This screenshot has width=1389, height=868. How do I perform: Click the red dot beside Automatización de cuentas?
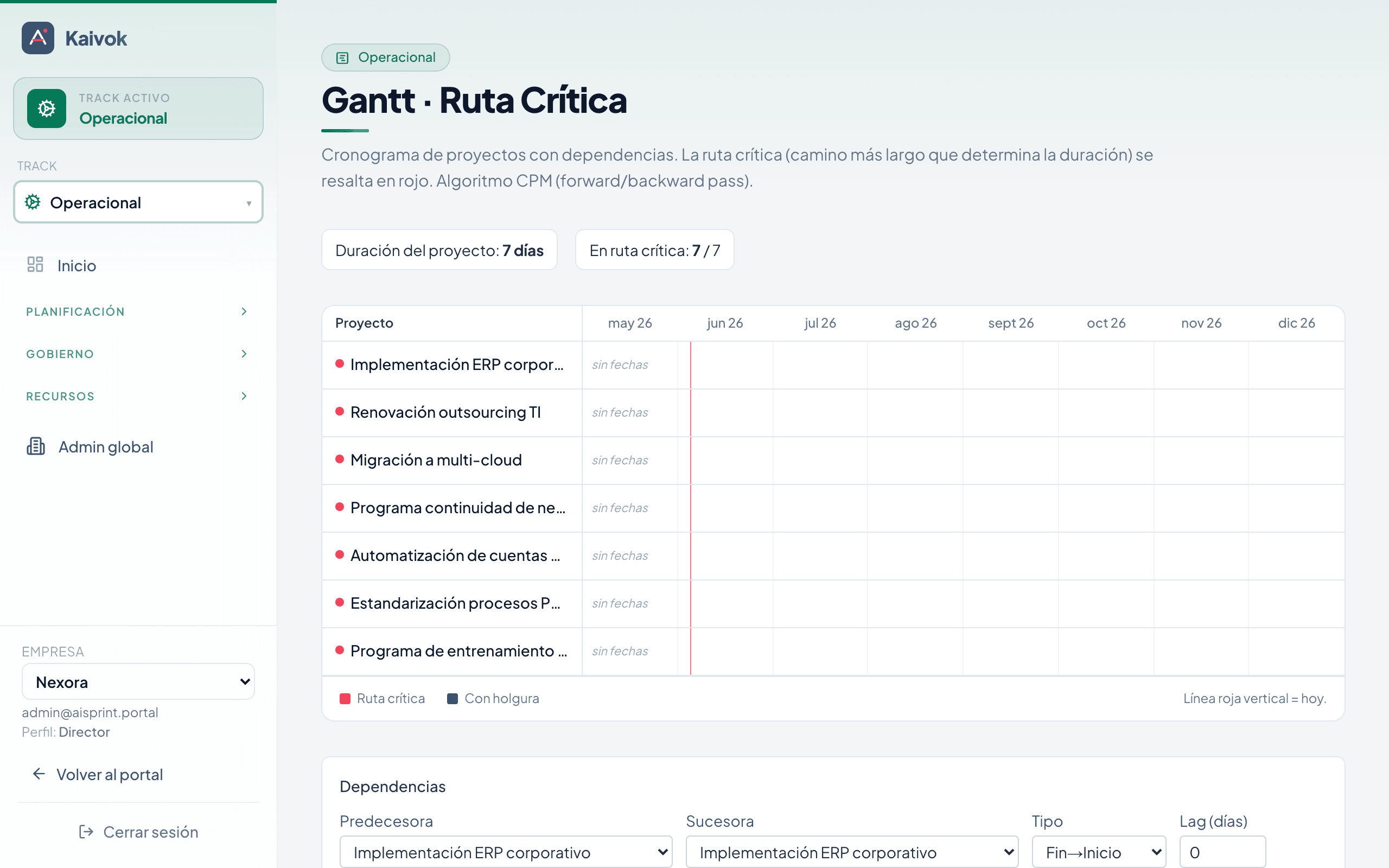coord(339,554)
